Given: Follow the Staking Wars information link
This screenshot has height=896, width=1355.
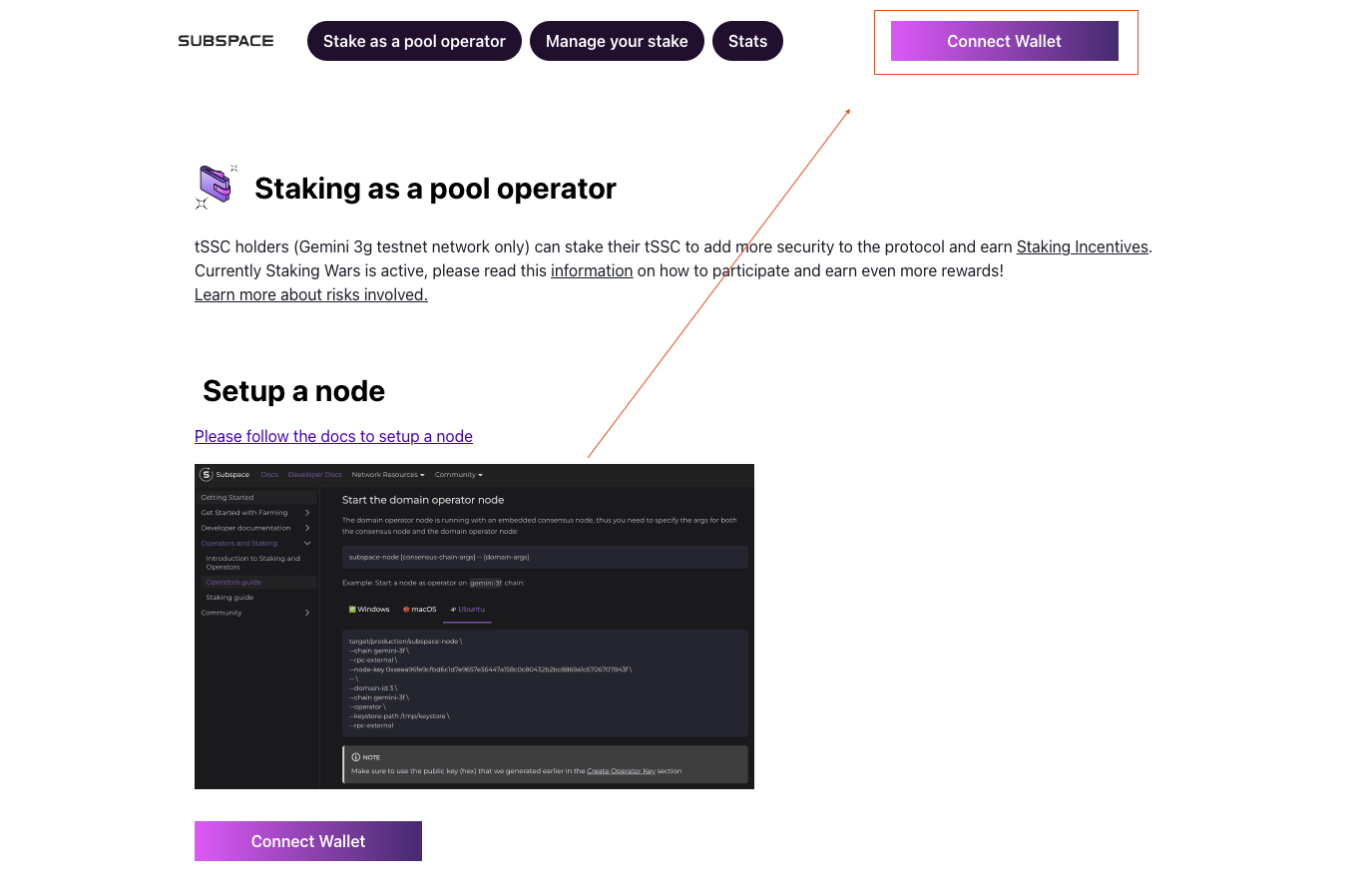Looking at the screenshot, I should (x=592, y=270).
